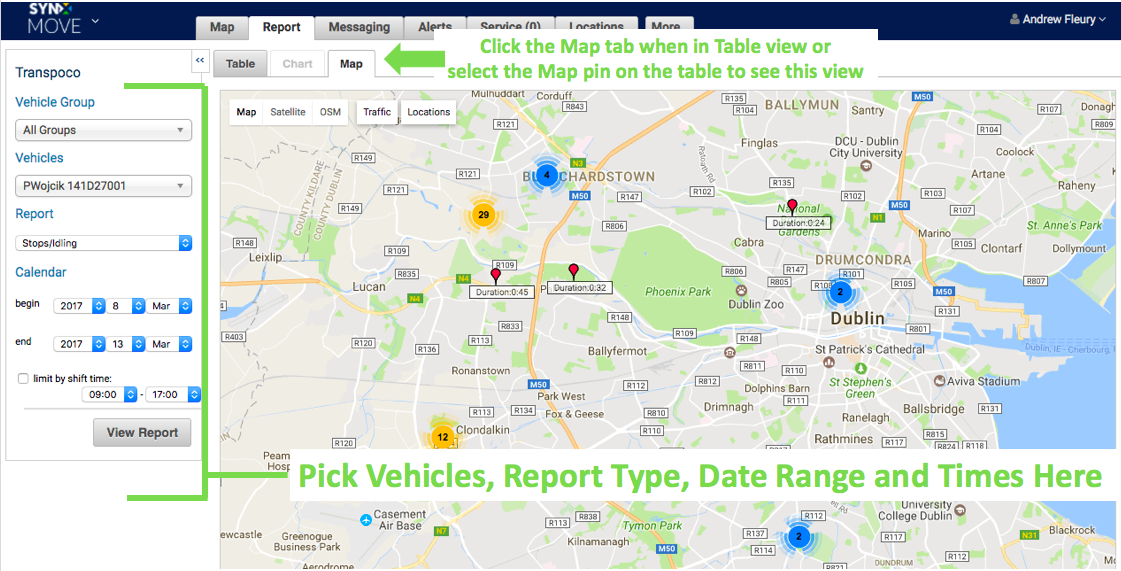
Task: Click the Transpoco company name
Action: click(48, 72)
